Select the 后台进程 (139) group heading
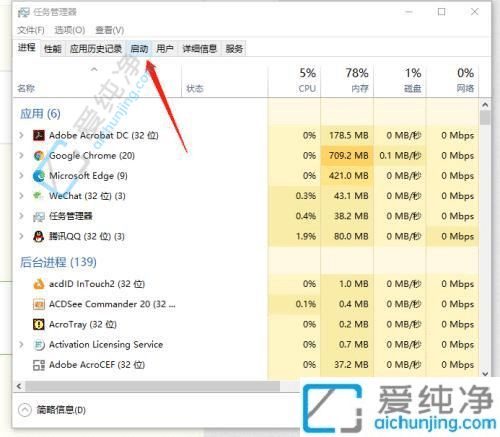500x437 pixels. pyautogui.click(x=58, y=262)
